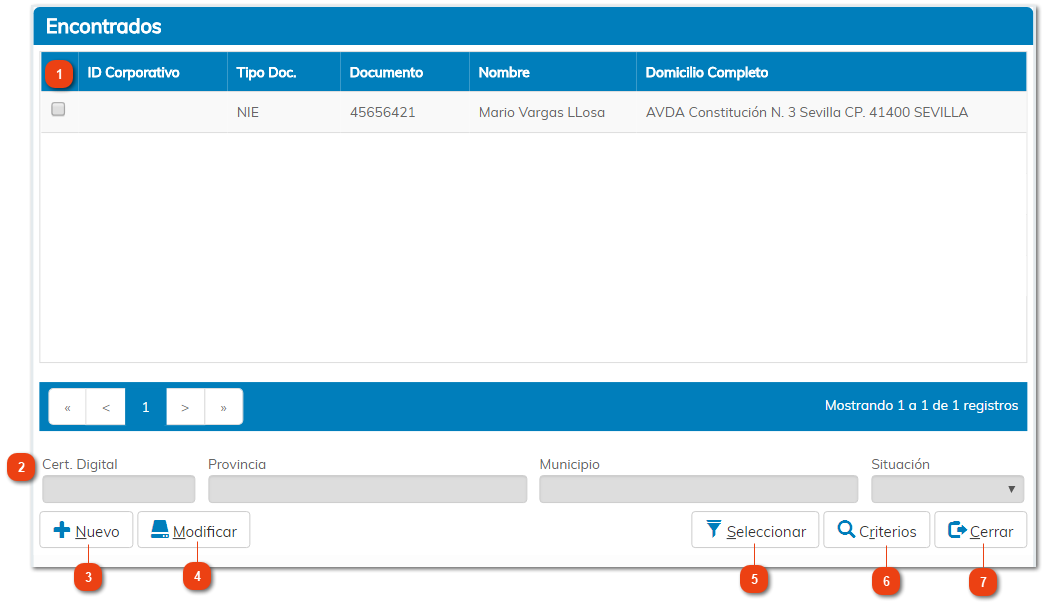
Task: Focus the Provincia text field
Action: coord(367,489)
